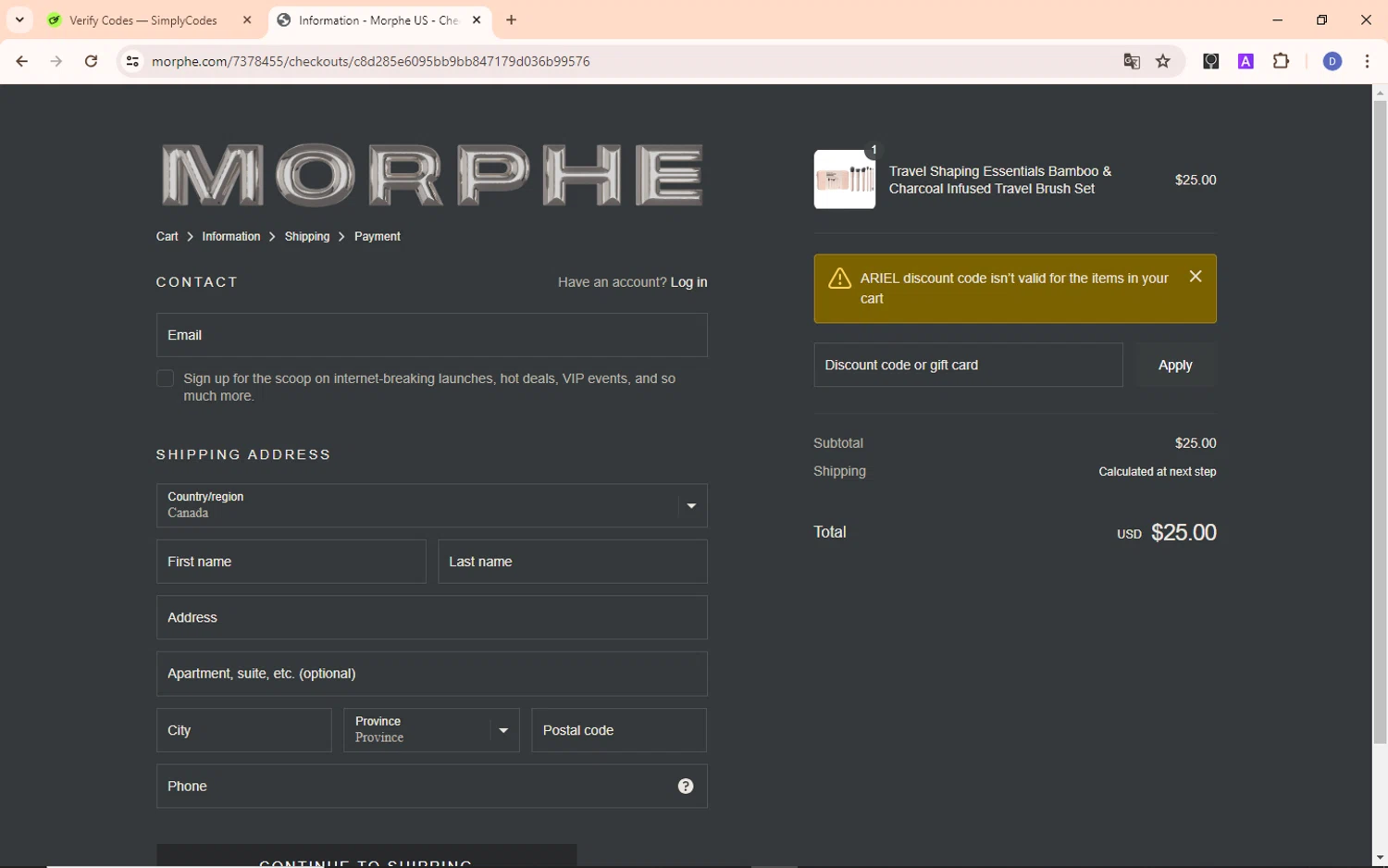The height and width of the screenshot is (868, 1388).
Task: Click the City field
Action: pyautogui.click(x=244, y=730)
